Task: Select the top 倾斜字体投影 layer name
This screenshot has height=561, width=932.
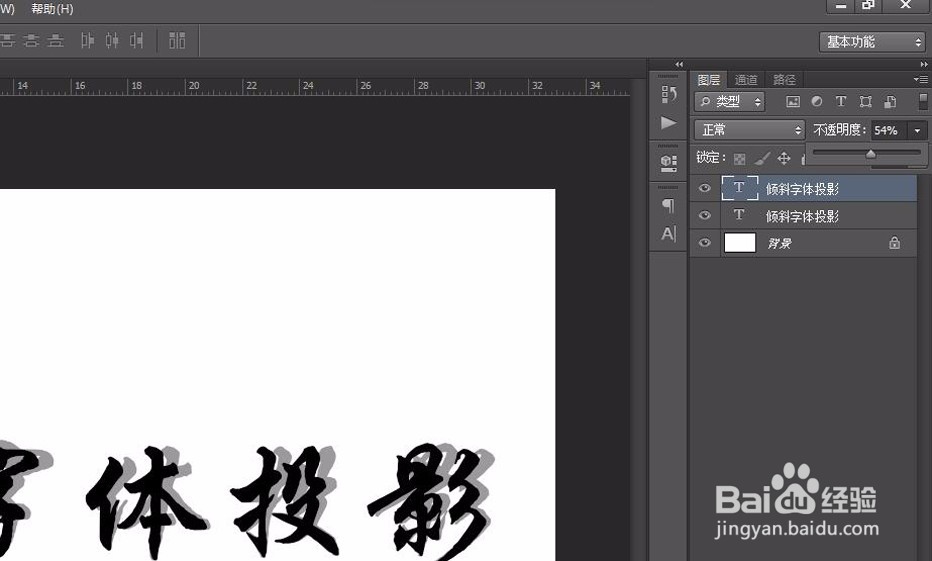Action: 802,190
